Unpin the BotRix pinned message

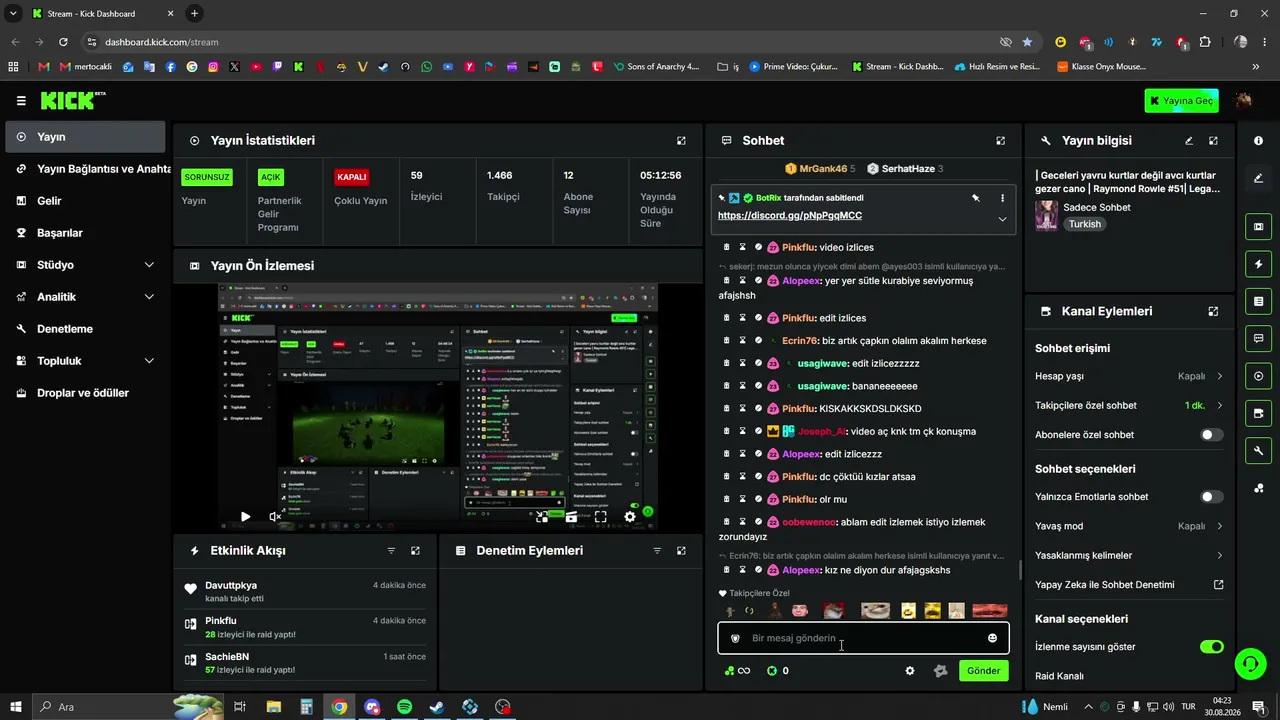[976, 198]
